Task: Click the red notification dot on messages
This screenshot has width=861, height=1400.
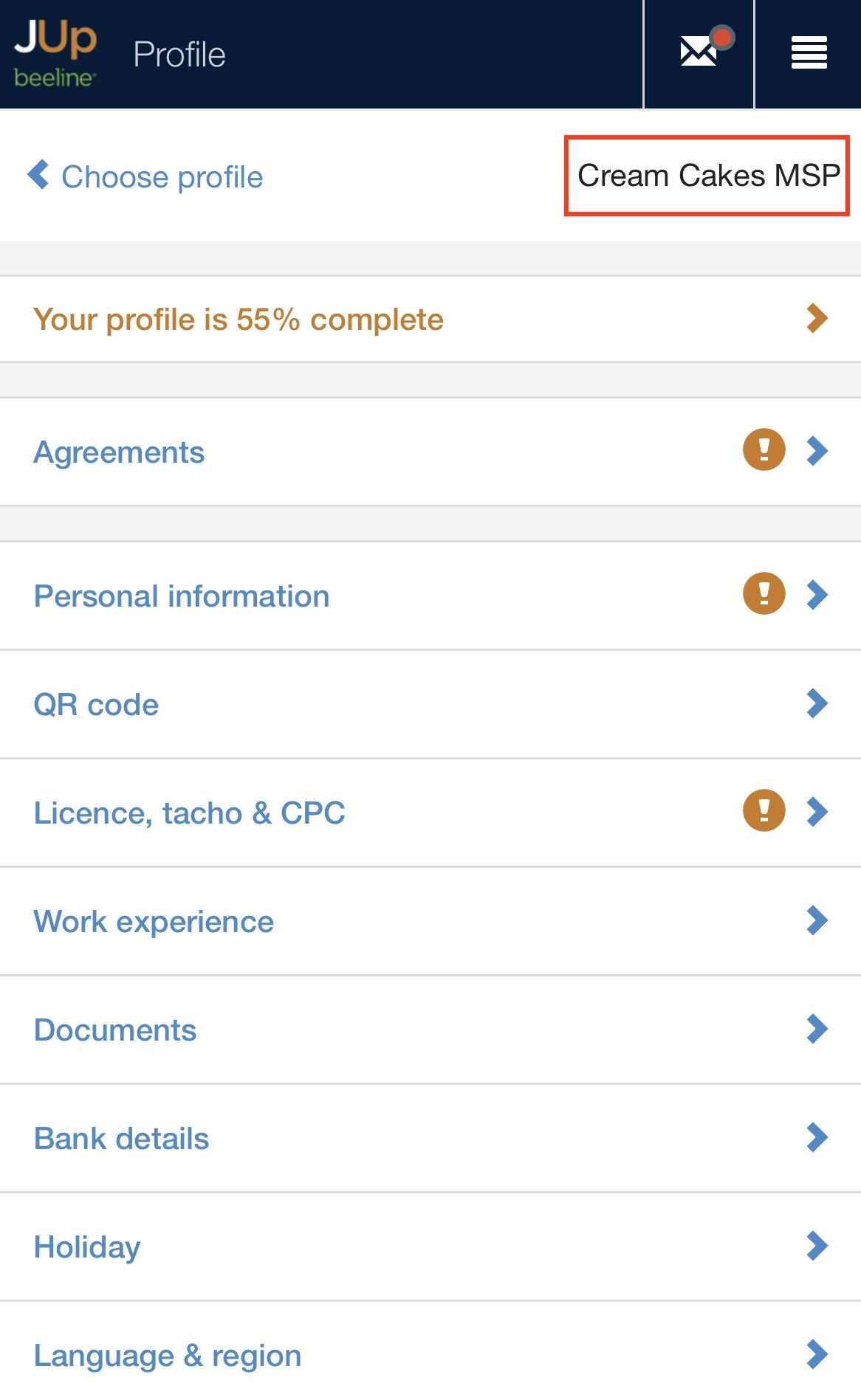Action: click(722, 37)
